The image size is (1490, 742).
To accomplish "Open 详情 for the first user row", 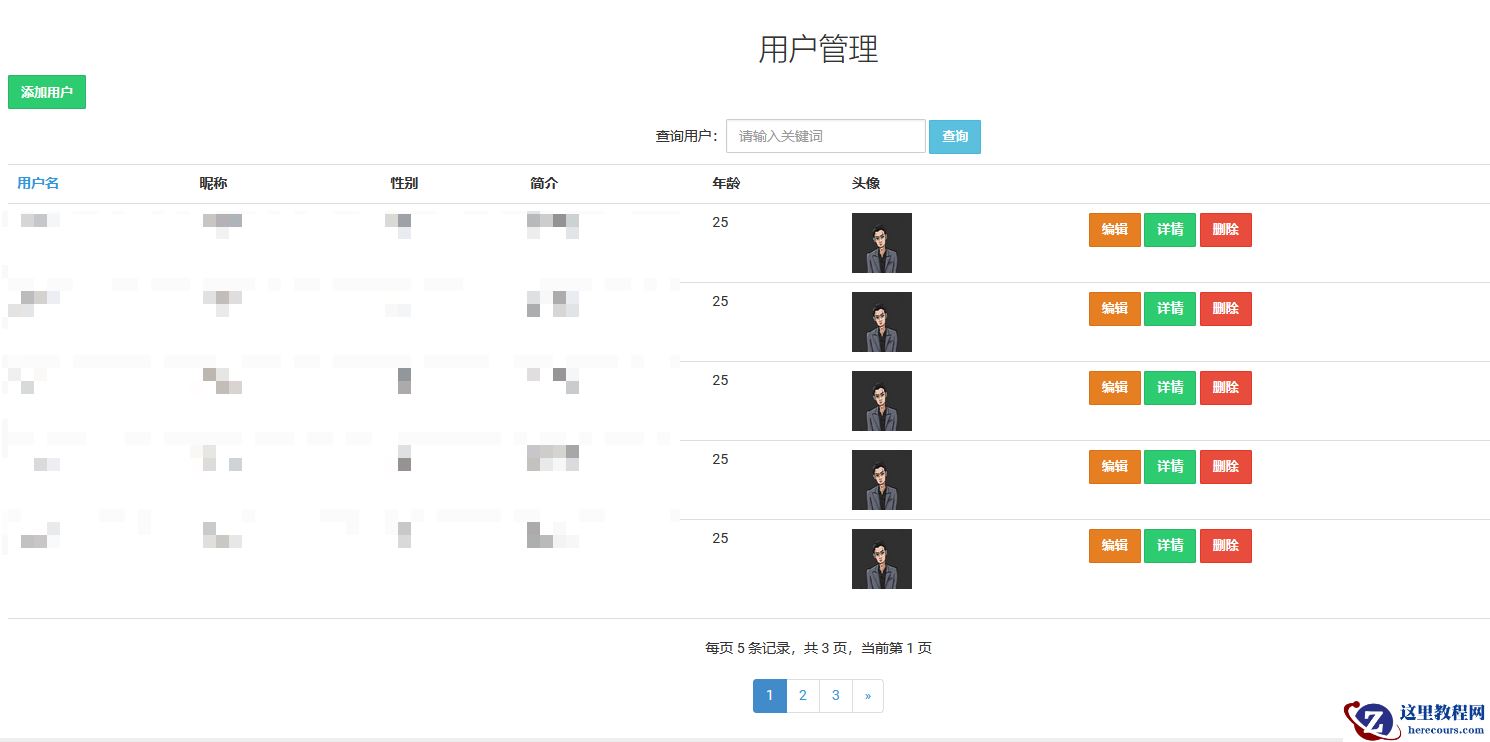I will tap(1169, 230).
